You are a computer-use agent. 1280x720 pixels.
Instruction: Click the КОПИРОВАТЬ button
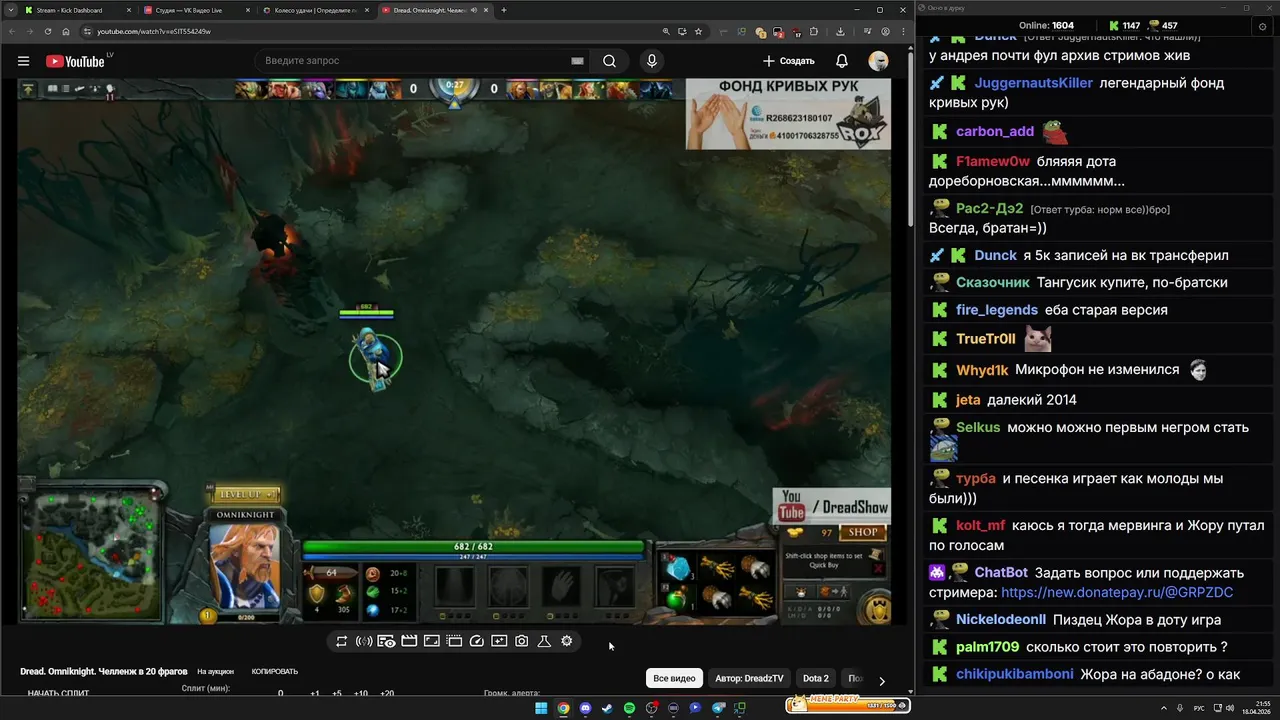[275, 672]
